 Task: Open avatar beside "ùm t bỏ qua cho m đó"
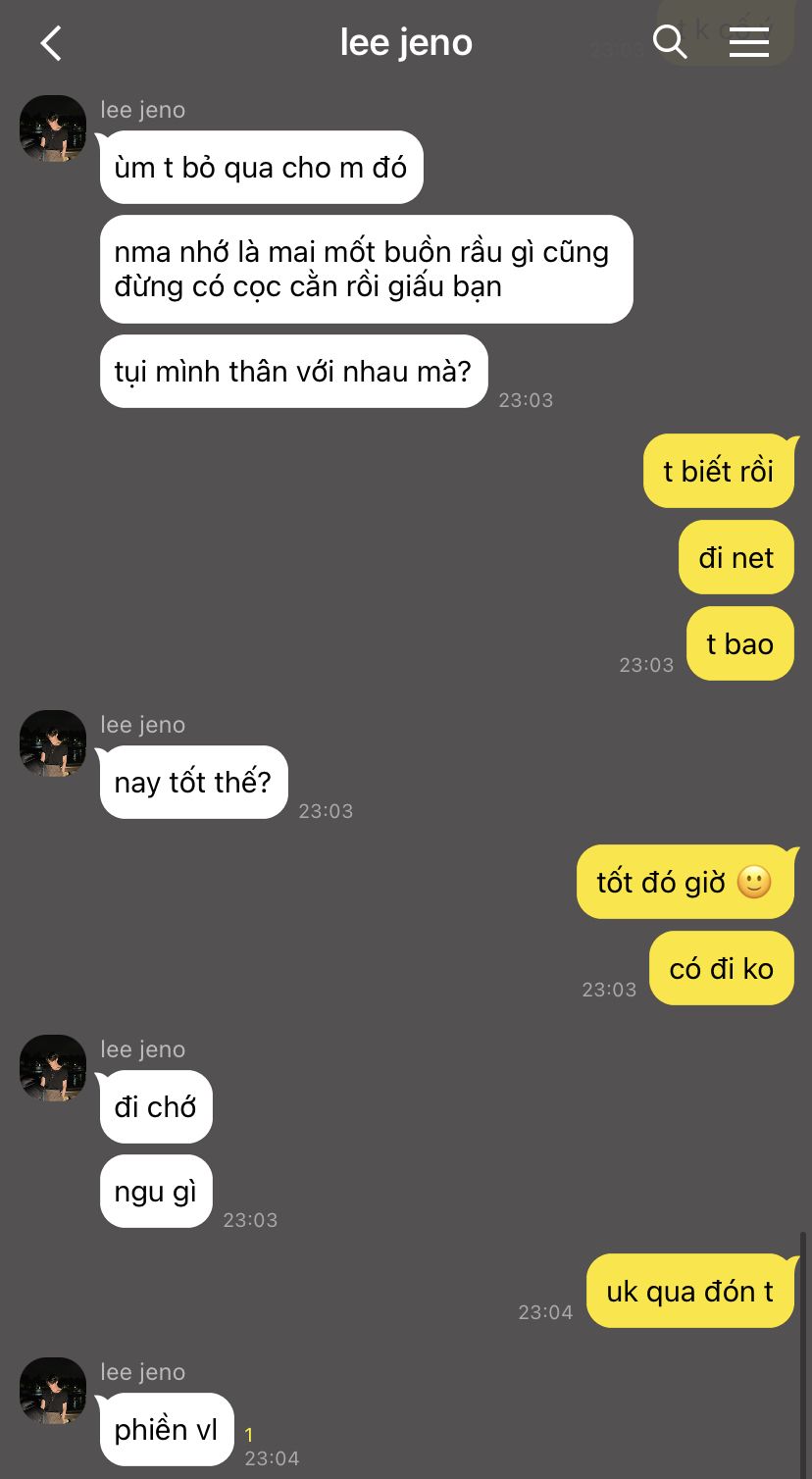[53, 128]
